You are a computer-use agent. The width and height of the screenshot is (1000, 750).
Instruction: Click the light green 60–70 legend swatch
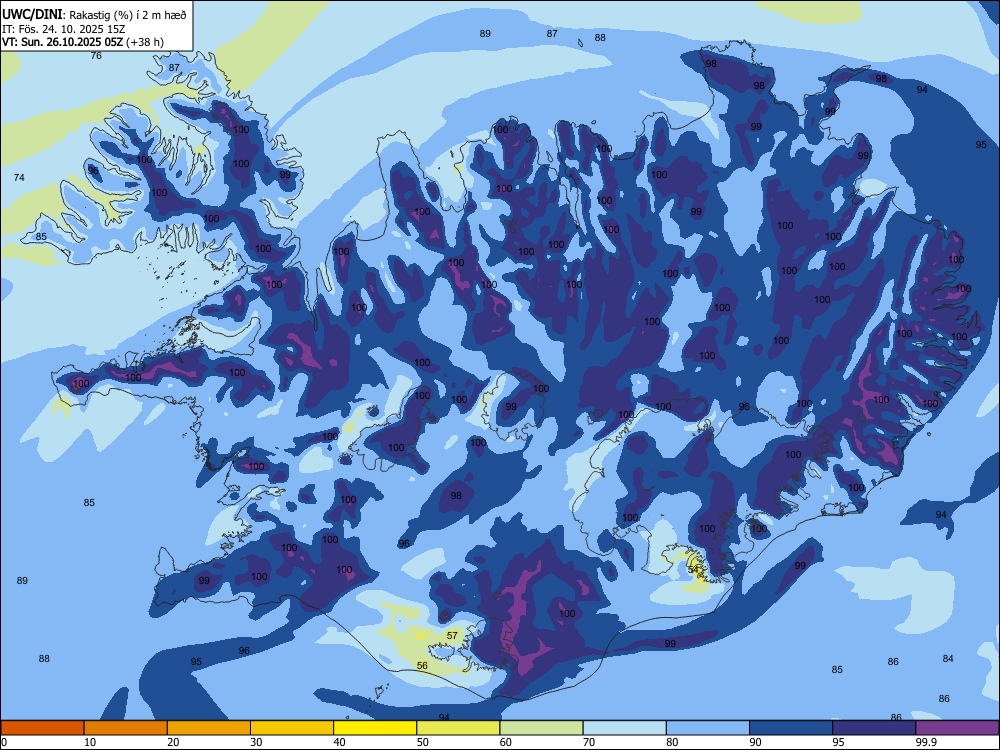tap(541, 728)
